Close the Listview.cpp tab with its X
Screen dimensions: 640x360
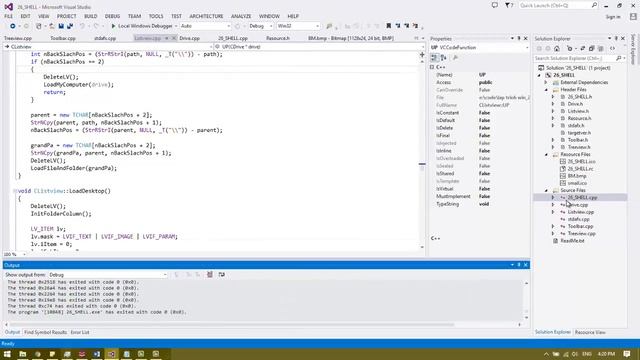point(173,38)
